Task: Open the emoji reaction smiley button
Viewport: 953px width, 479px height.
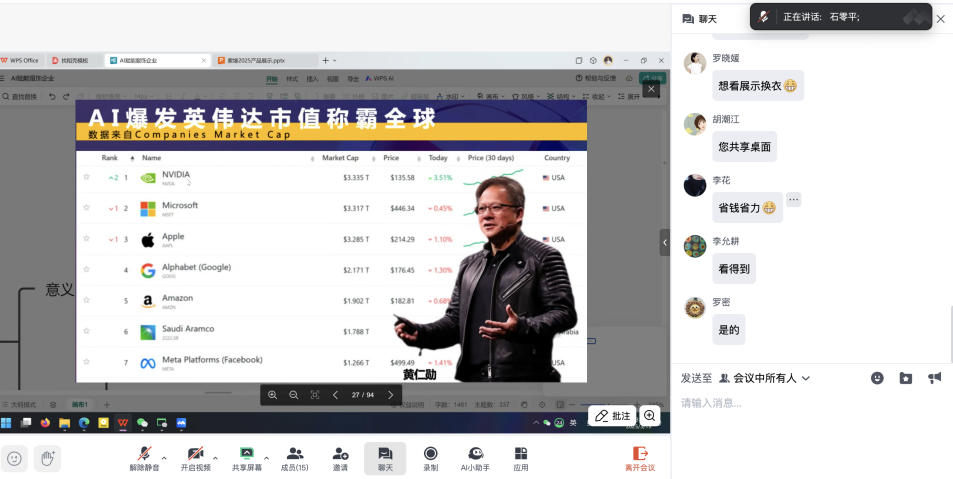Action: pyautogui.click(x=15, y=458)
